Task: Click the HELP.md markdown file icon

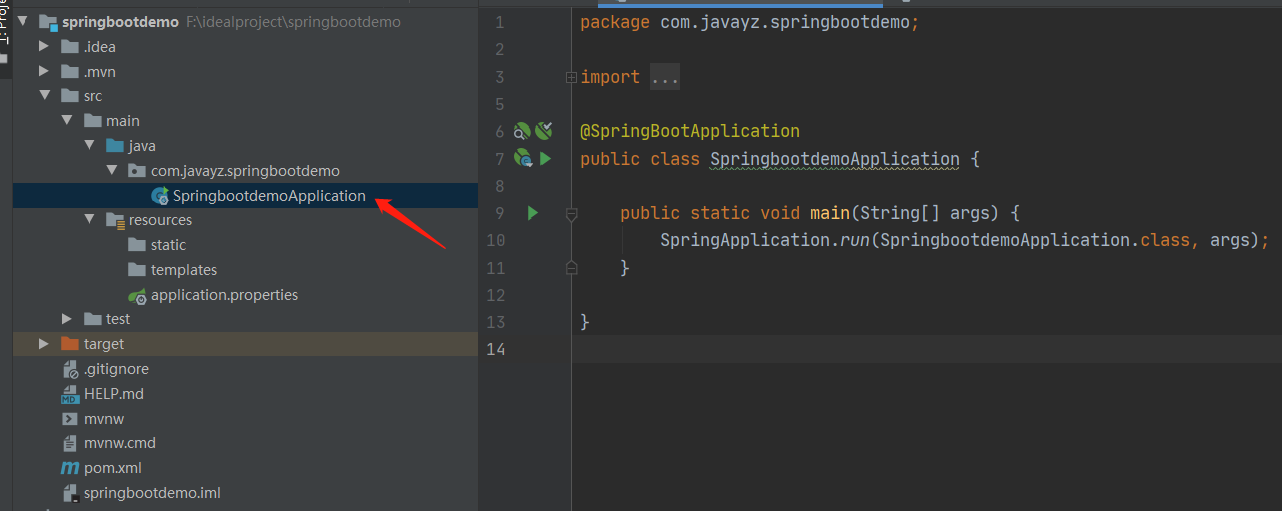Action: click(69, 394)
